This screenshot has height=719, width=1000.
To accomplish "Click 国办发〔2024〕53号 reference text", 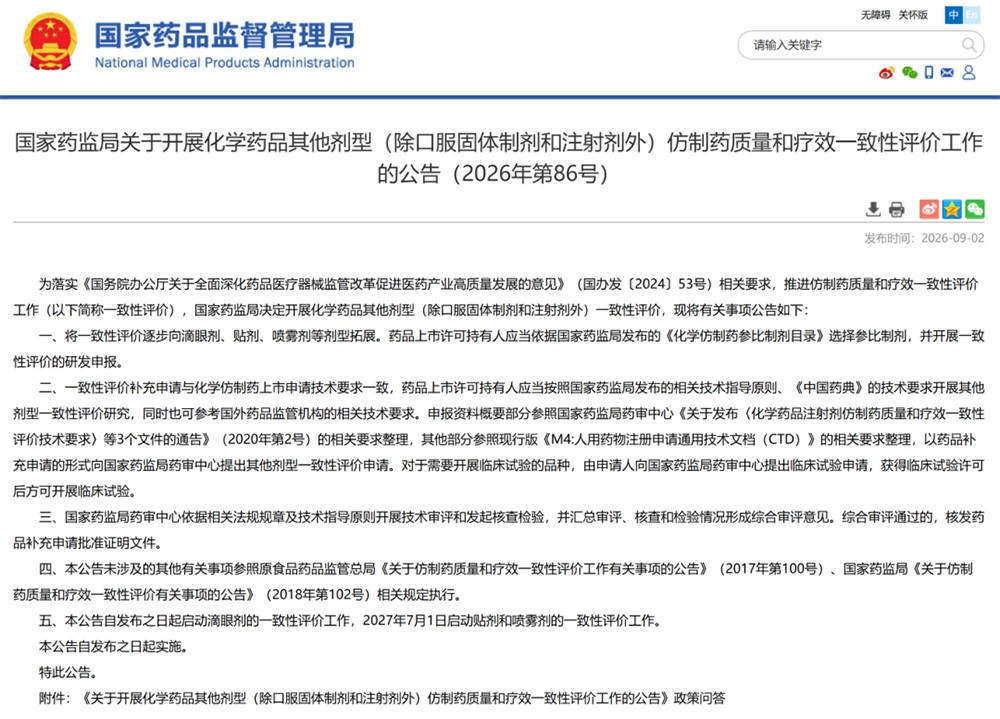I will 643,284.
